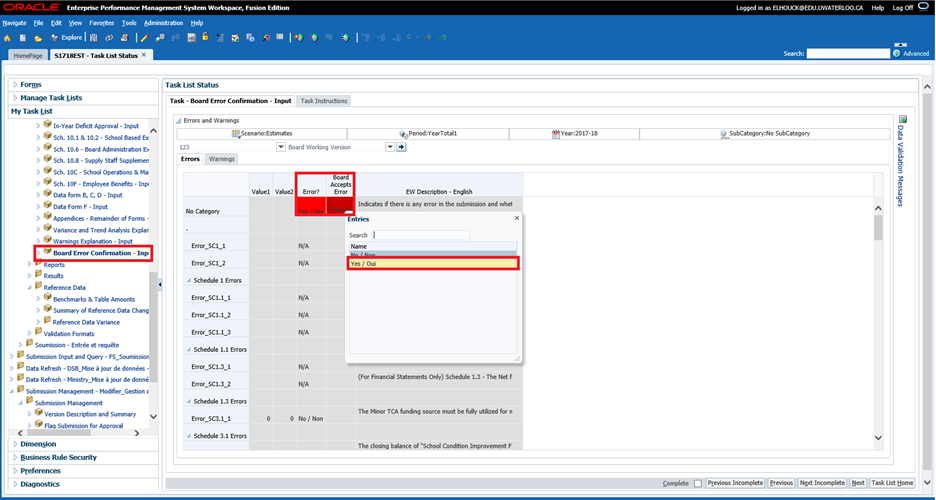Image resolution: width=936 pixels, height=500 pixels.
Task: Click the Log Off link
Action: click(x=902, y=8)
